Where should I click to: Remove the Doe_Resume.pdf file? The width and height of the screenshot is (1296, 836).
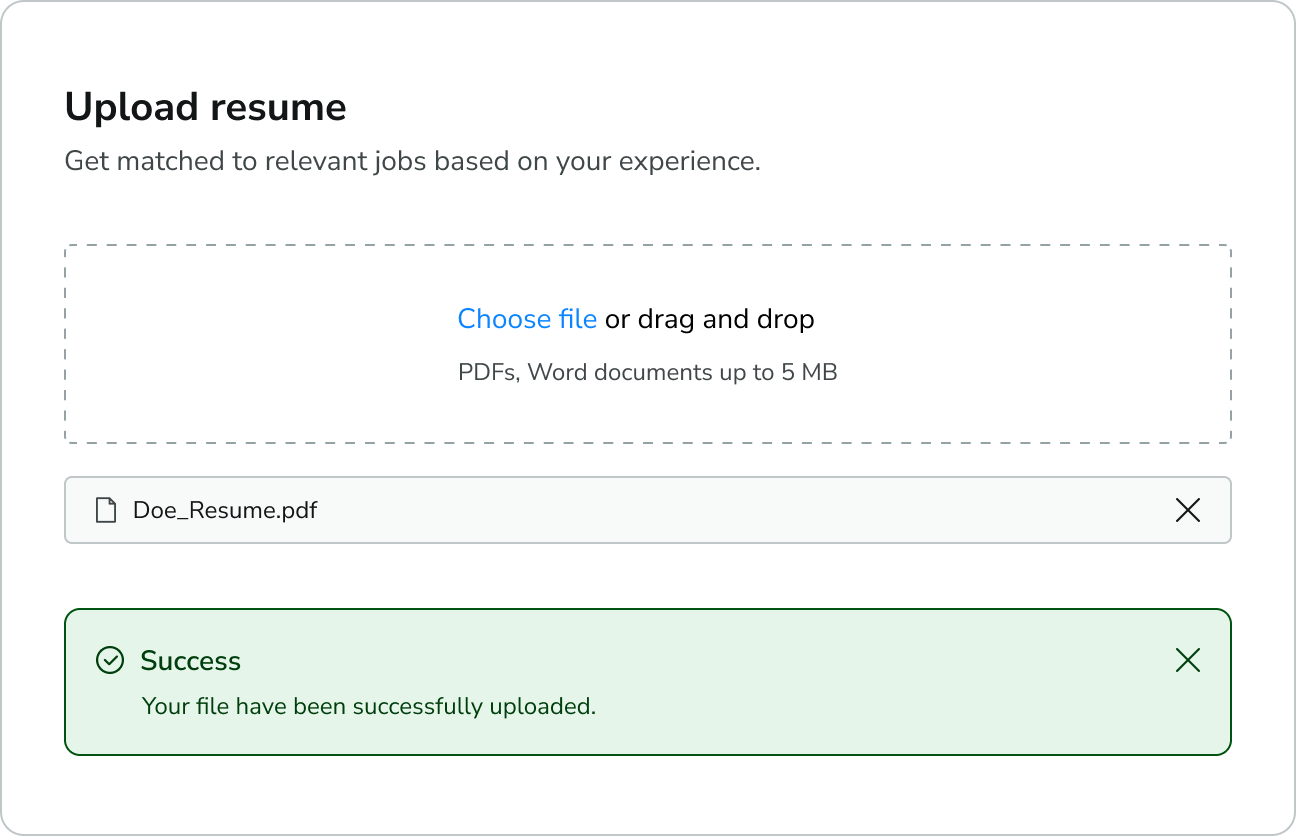pos(1187,510)
